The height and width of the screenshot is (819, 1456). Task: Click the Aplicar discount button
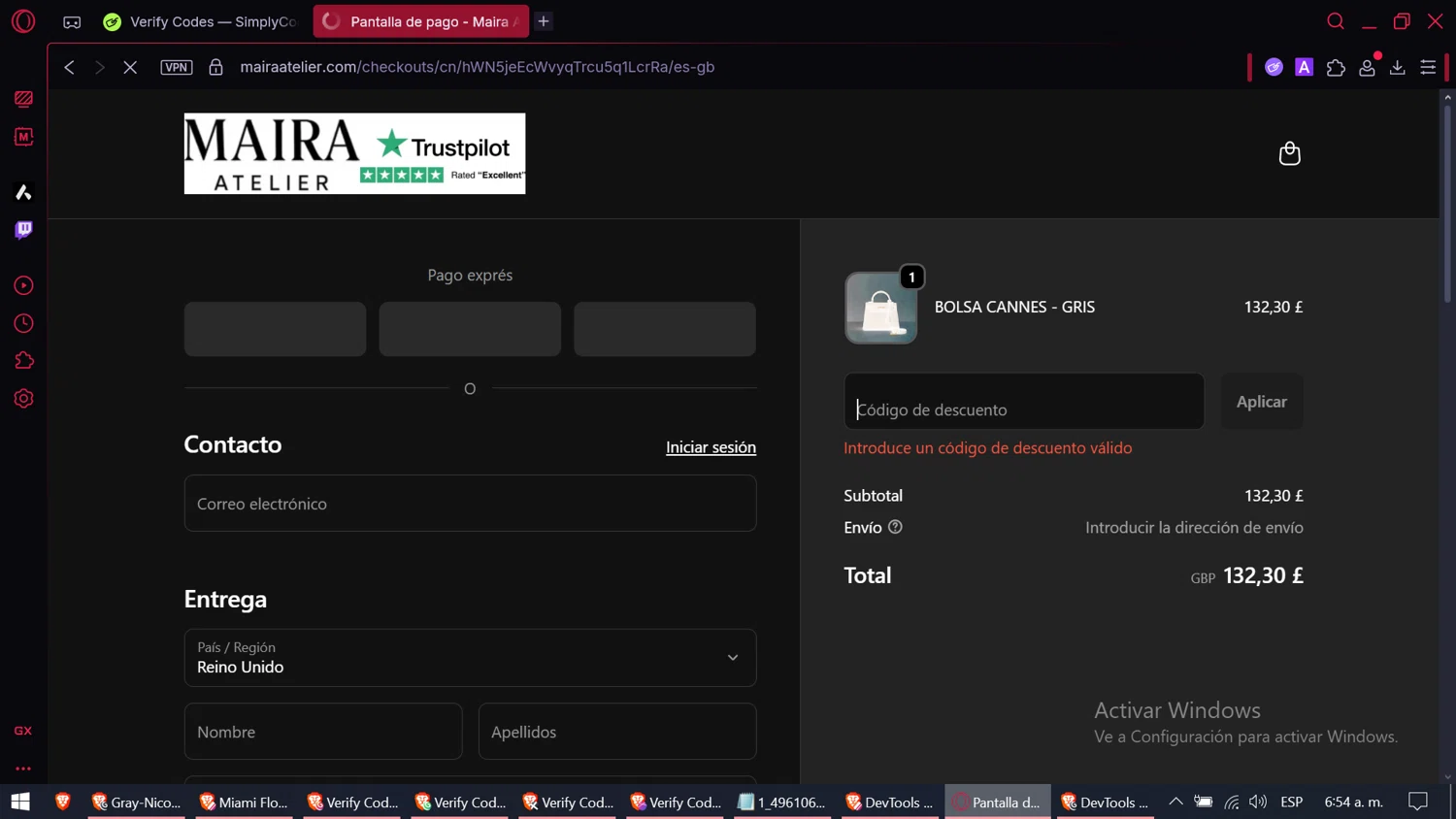pos(1262,402)
